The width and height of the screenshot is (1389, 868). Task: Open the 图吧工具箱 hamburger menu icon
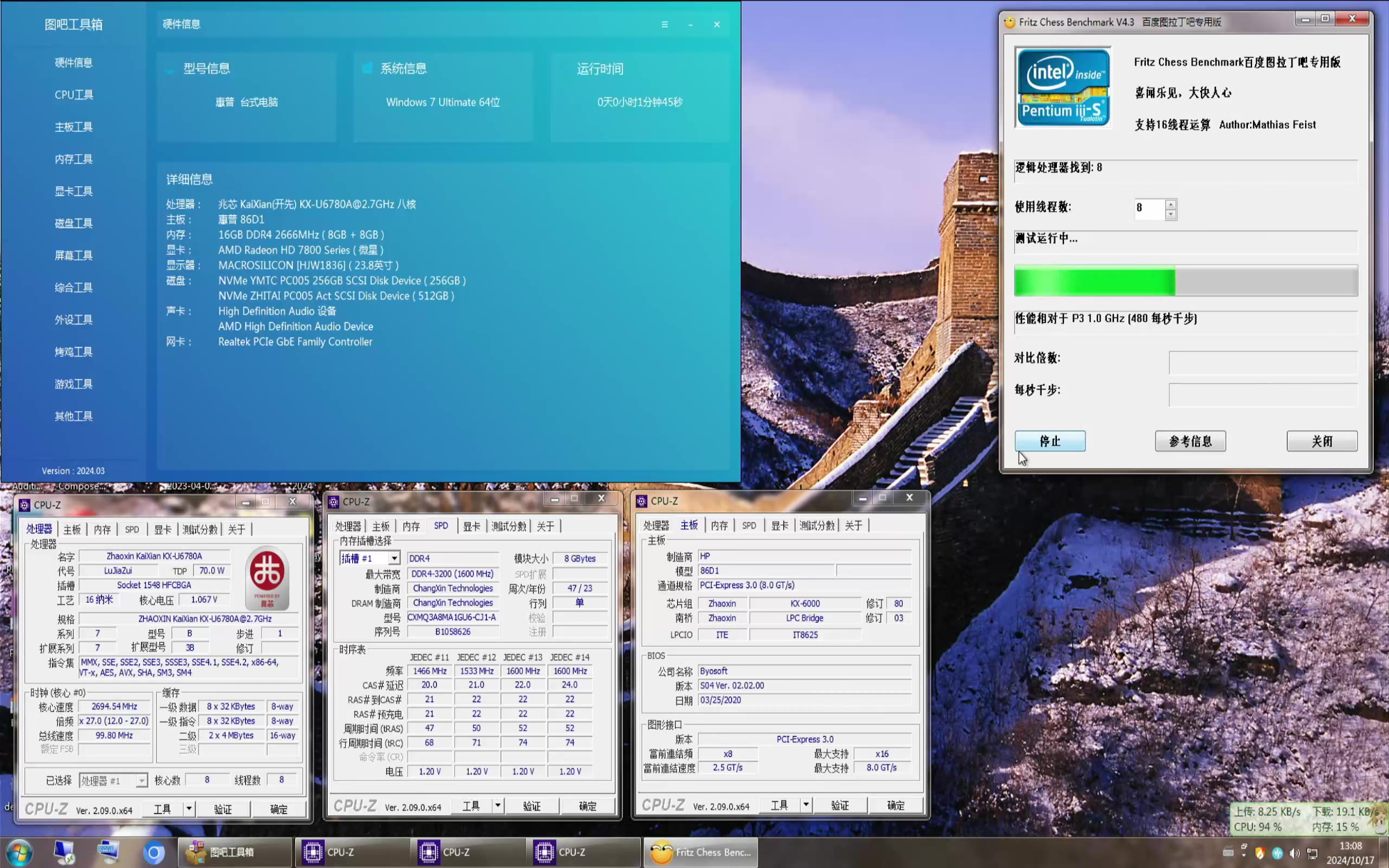(665, 24)
